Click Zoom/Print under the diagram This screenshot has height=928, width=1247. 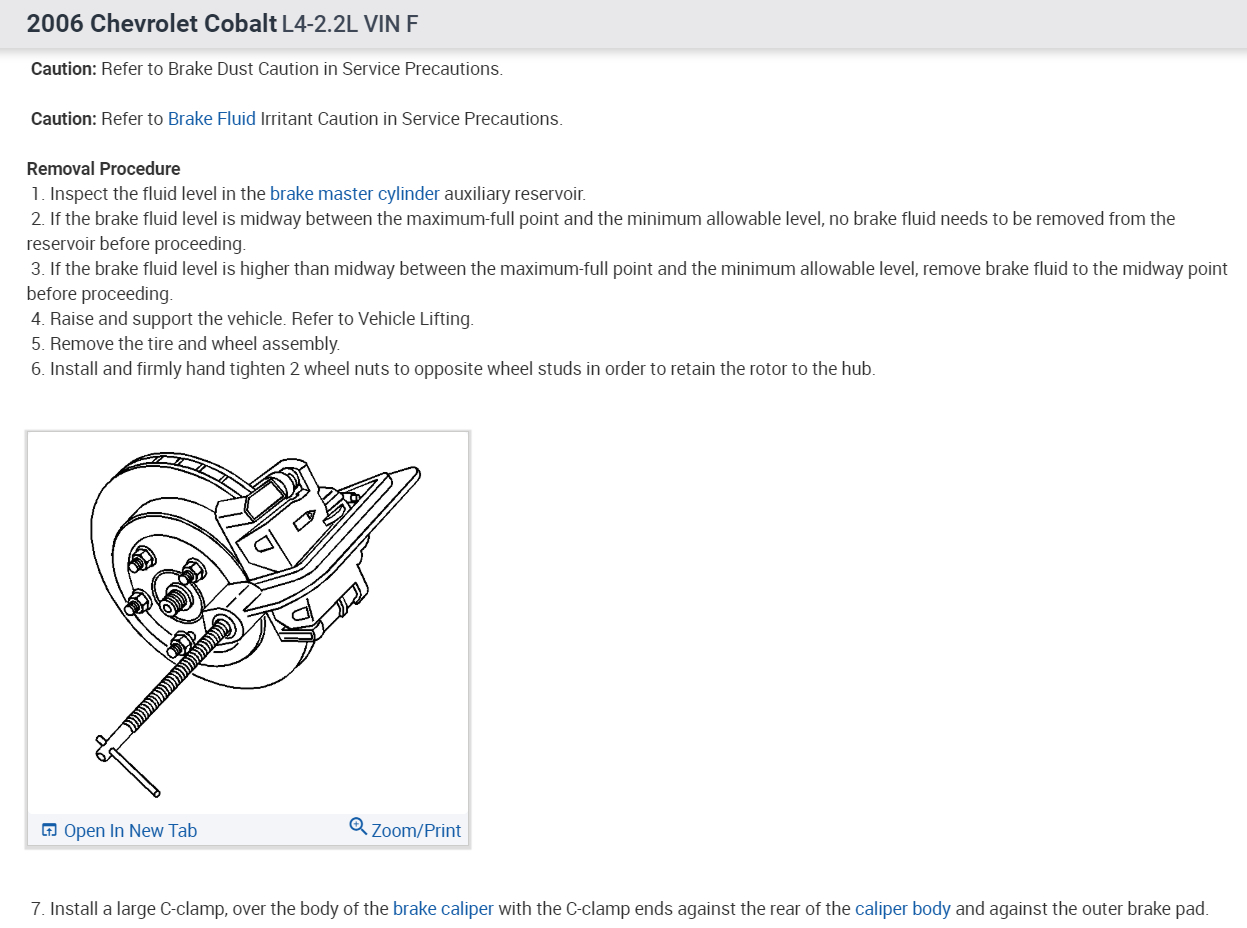[x=416, y=831]
